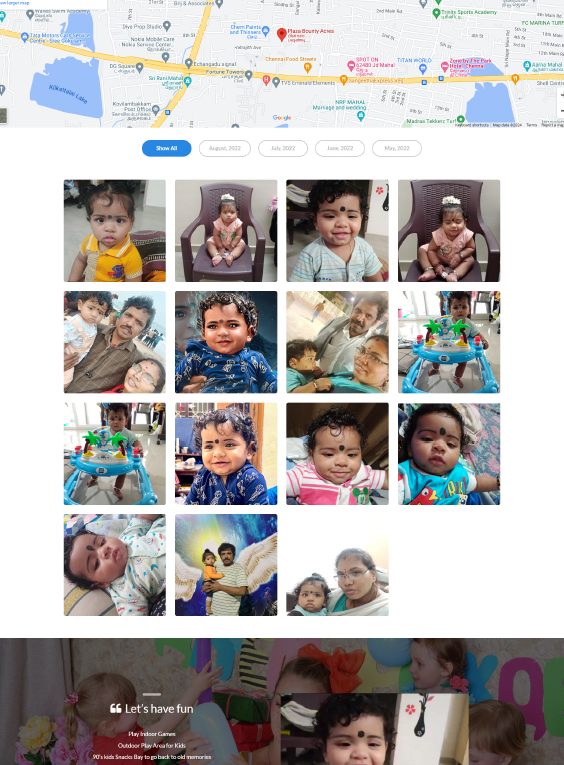Click the "Play Indoor Games" text
This screenshot has height=765, width=564.
152,734
